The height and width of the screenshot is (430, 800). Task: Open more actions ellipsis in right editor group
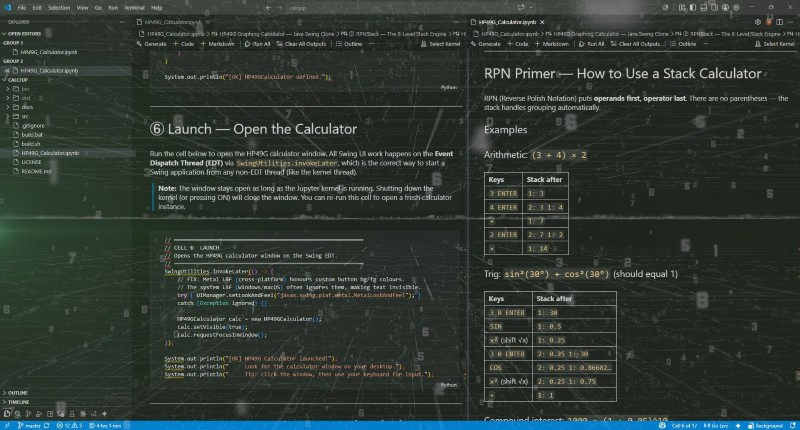[790, 22]
